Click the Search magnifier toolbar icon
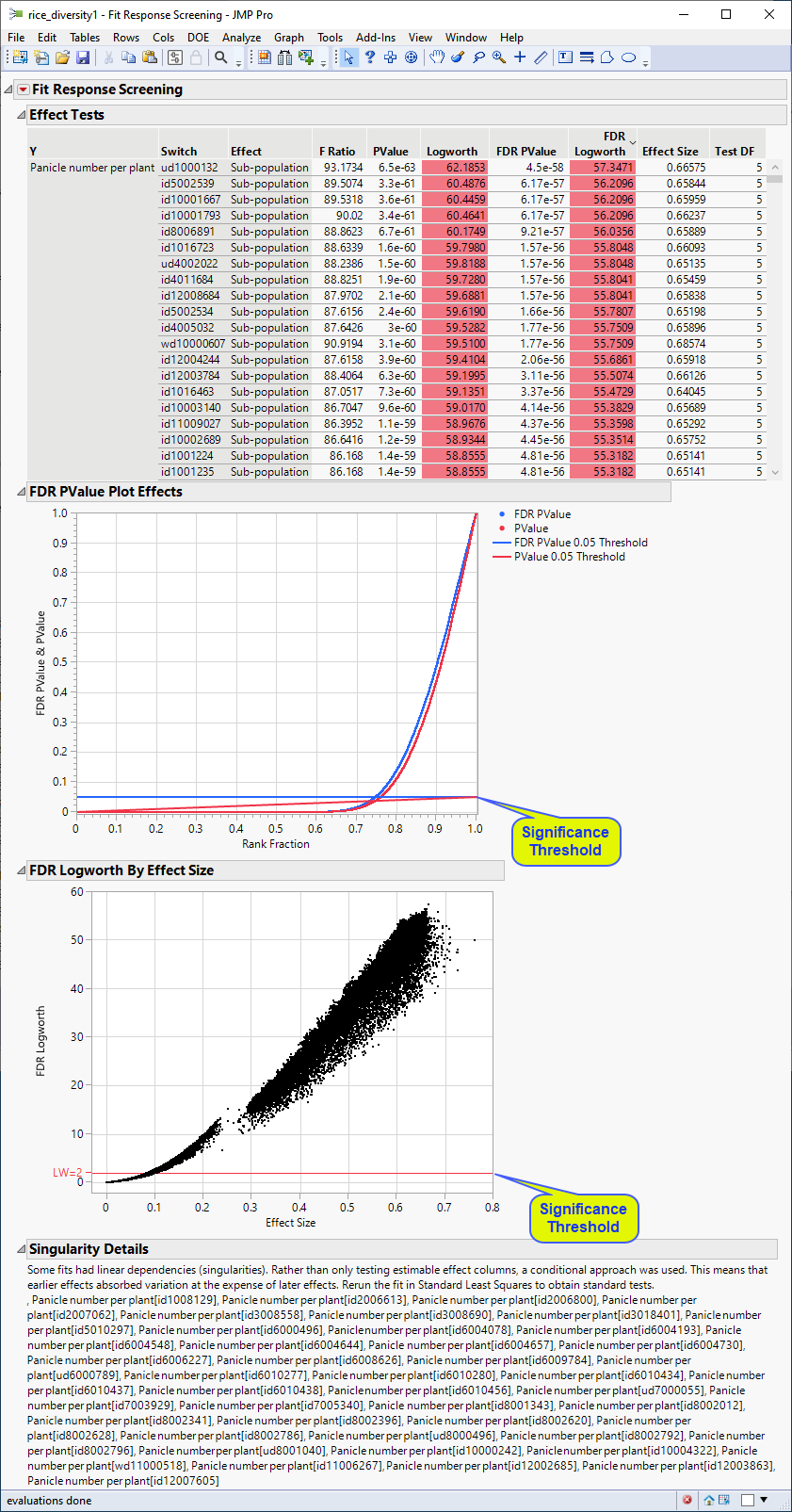This screenshot has height=1512, width=792. 221,57
